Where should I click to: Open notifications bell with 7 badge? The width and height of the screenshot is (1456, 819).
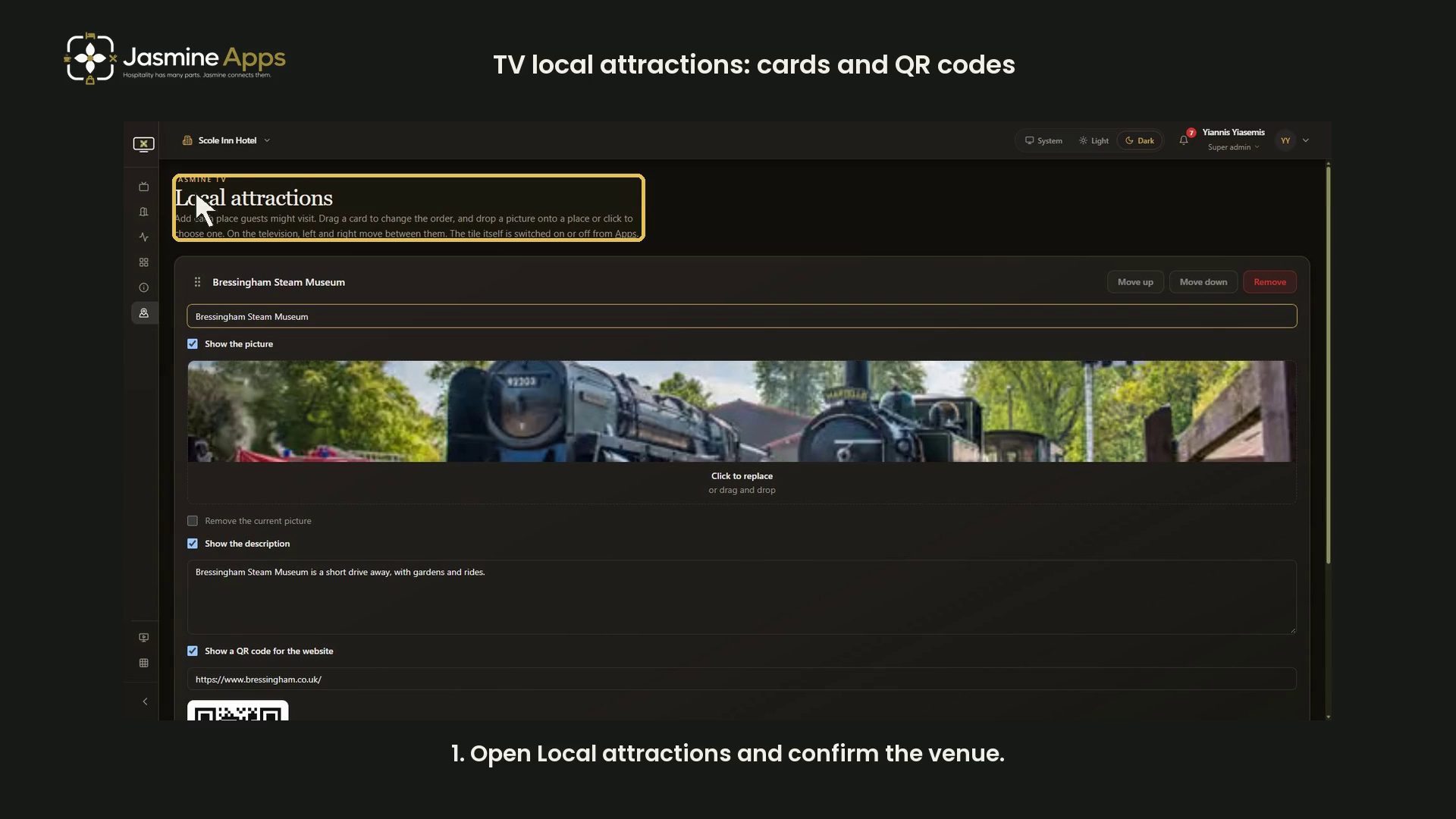pos(1184,140)
